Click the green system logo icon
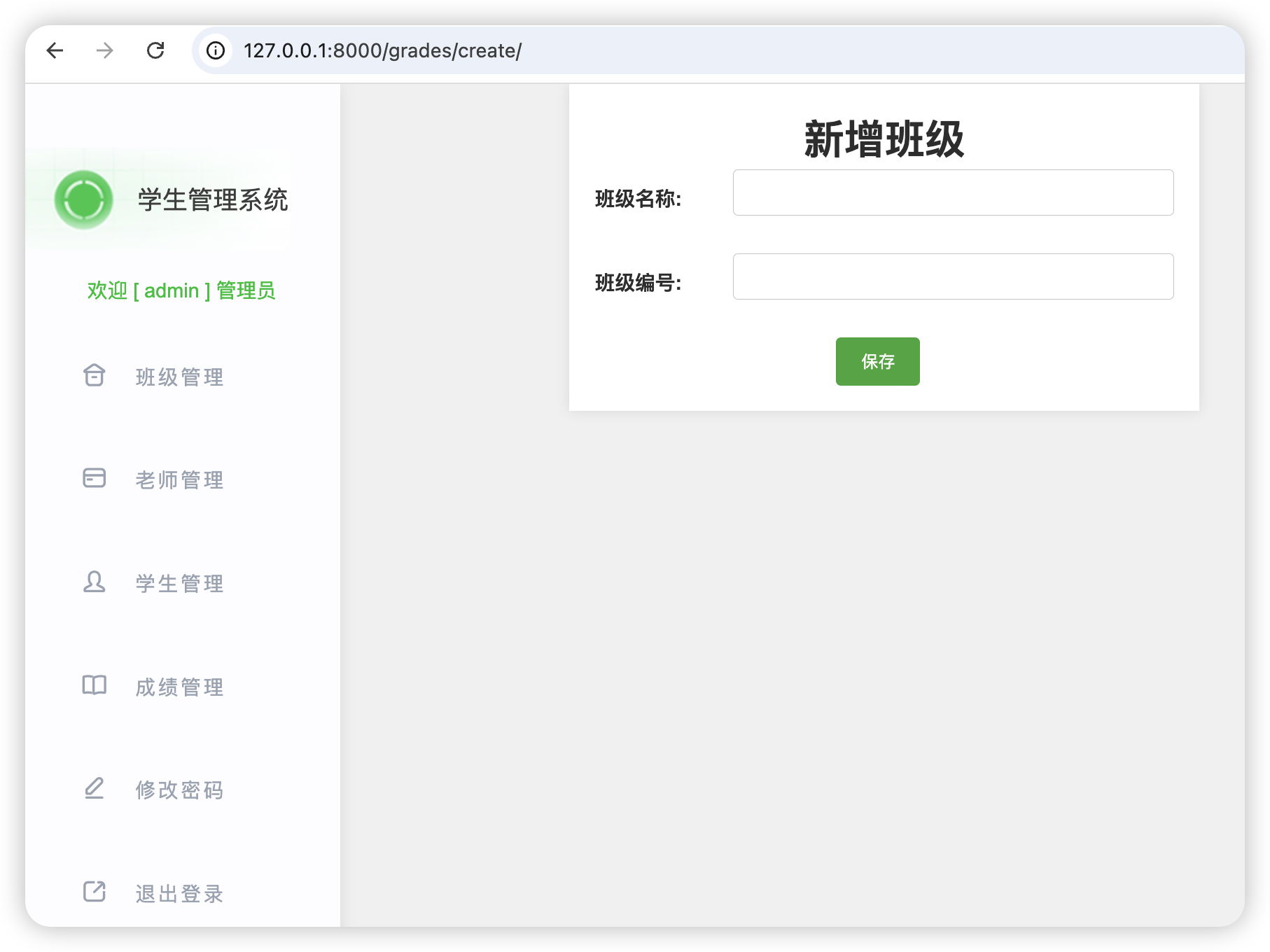 (x=84, y=200)
